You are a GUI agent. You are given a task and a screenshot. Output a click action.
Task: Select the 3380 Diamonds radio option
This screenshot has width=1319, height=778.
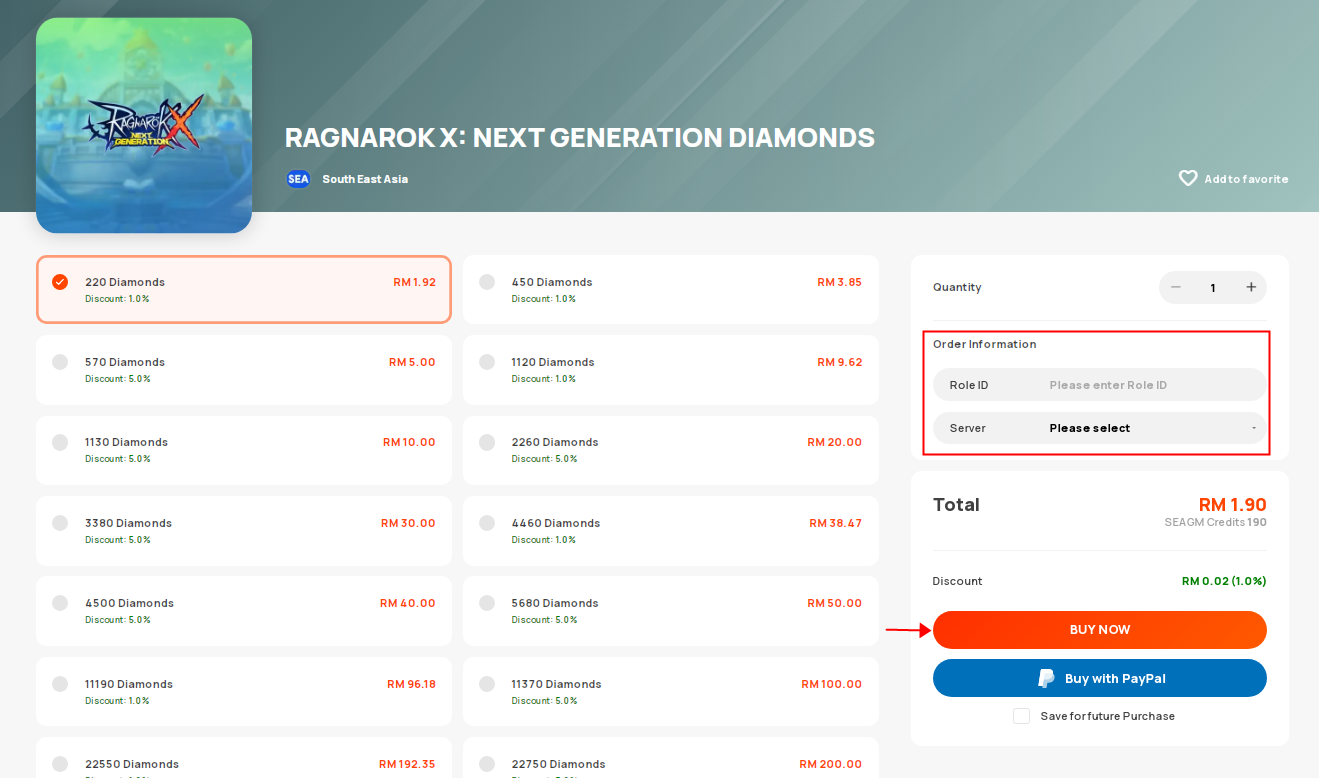[x=60, y=523]
